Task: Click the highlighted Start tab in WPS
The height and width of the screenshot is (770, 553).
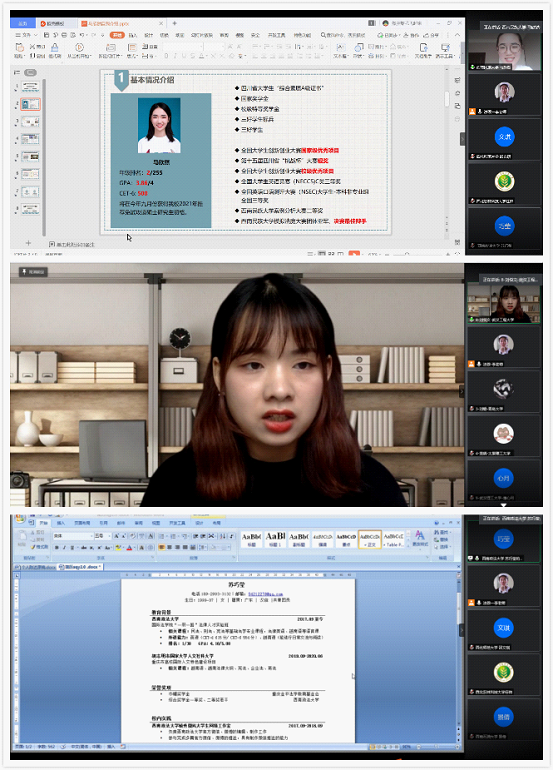Action: pyautogui.click(x=117, y=35)
